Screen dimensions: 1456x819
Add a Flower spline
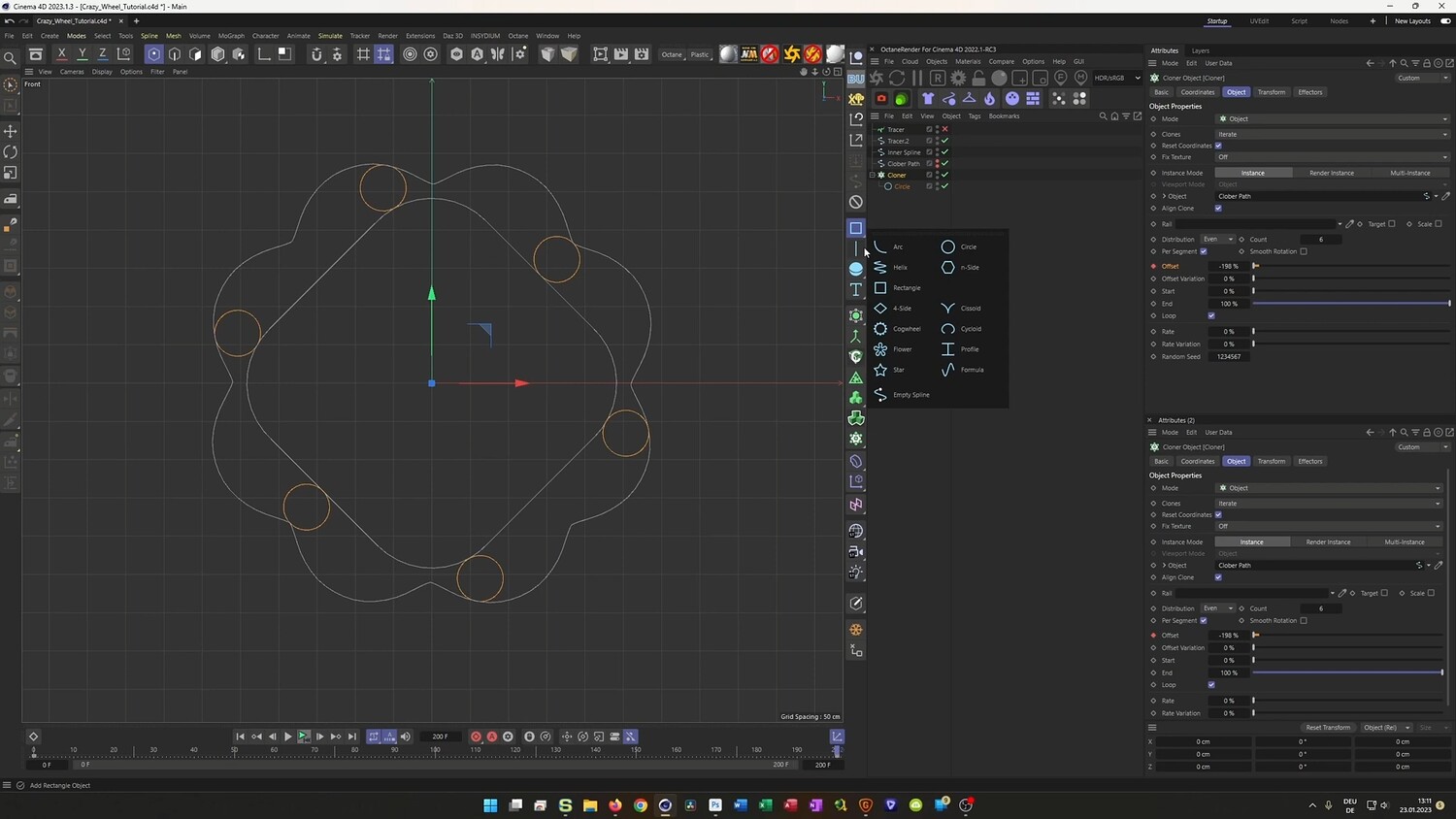(893, 348)
